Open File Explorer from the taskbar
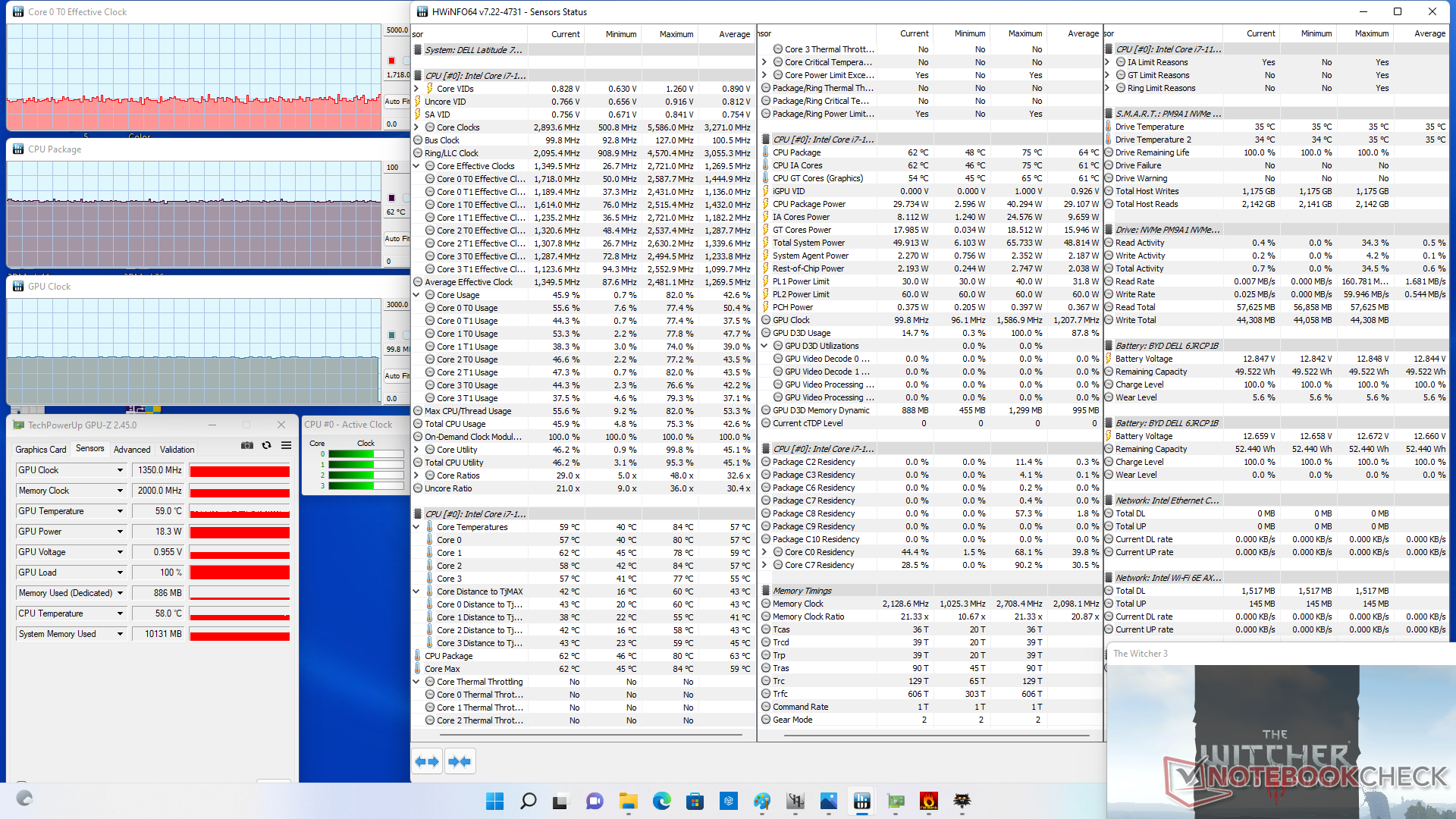1456x819 pixels. click(628, 801)
